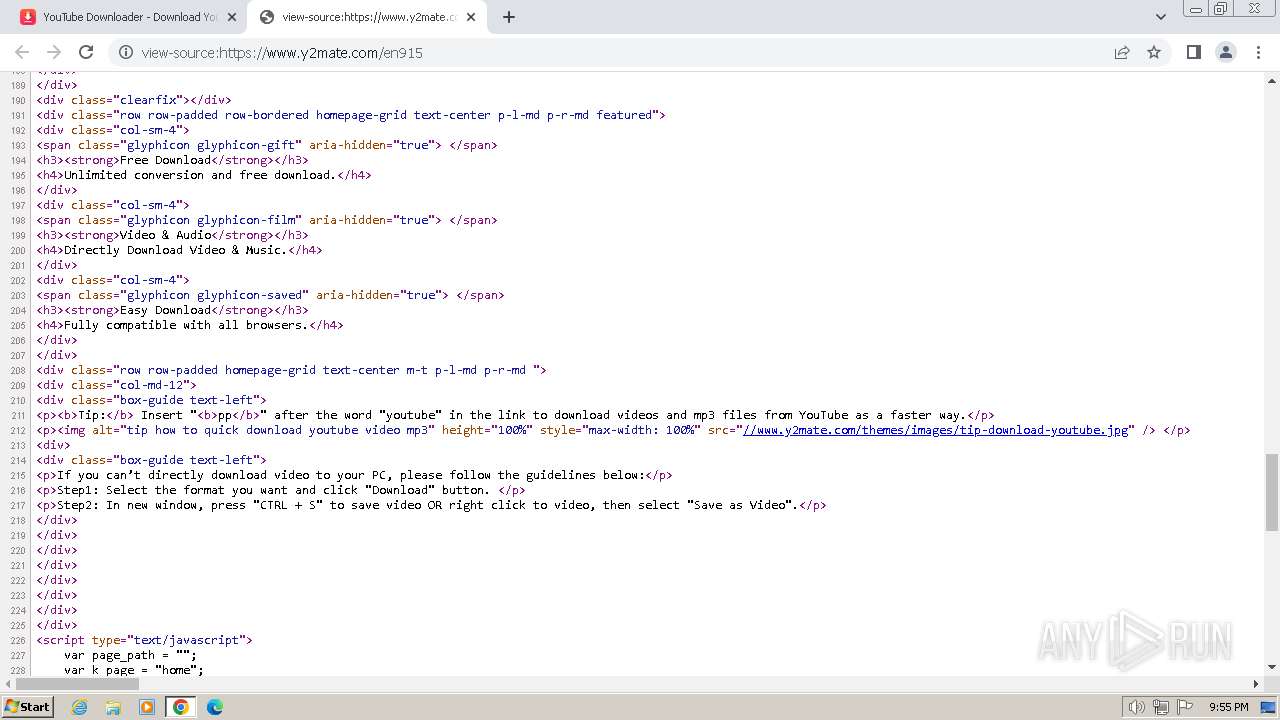
Task: Open the side panel button
Action: click(x=1193, y=52)
